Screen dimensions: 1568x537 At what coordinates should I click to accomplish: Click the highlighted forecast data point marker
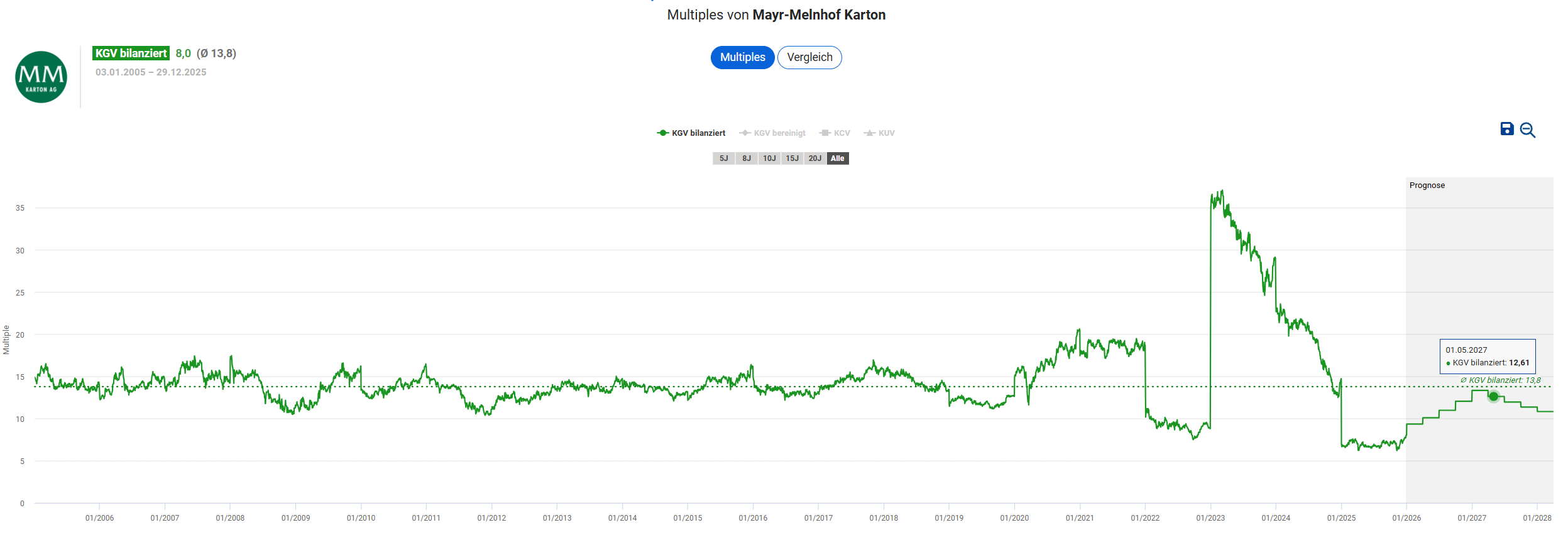click(1493, 396)
